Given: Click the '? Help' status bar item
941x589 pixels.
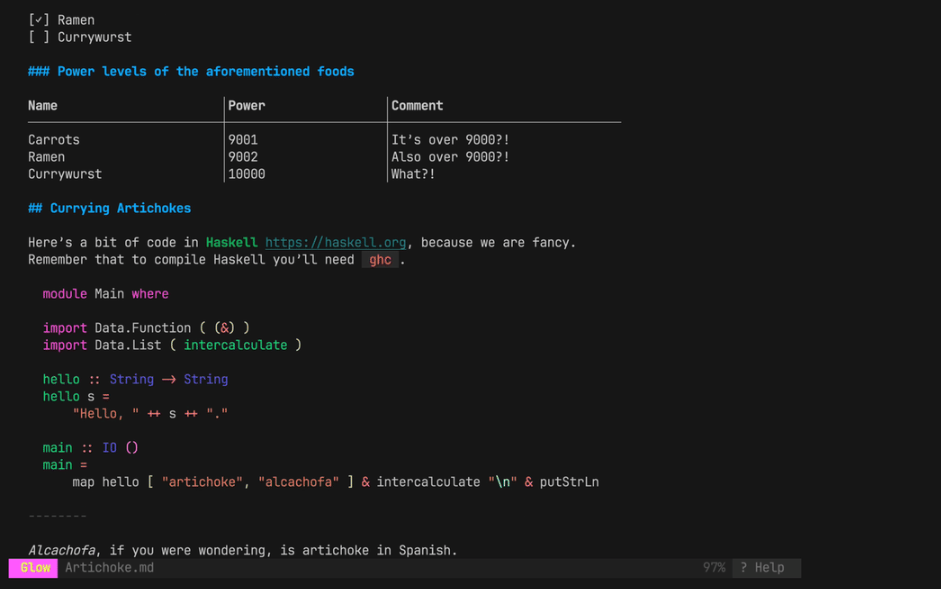Looking at the screenshot, I should (x=762, y=567).
